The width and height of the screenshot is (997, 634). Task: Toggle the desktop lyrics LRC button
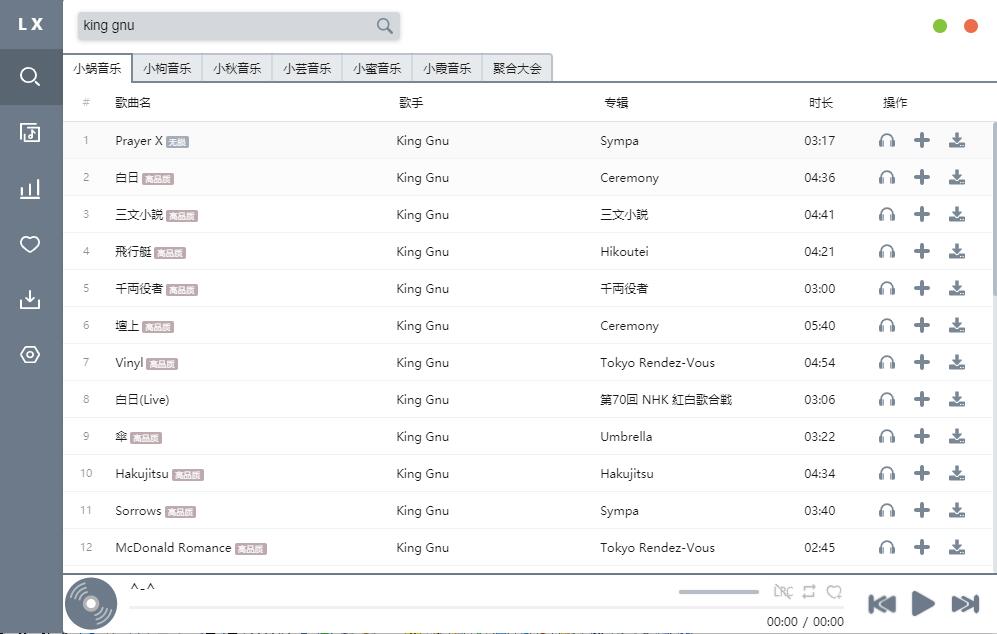tap(783, 592)
